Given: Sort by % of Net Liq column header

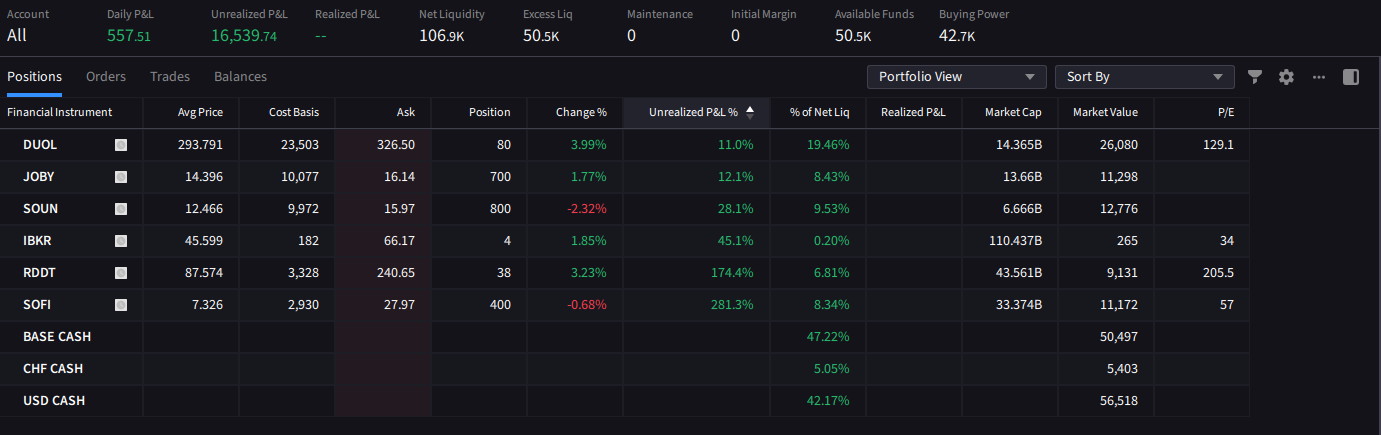Looking at the screenshot, I should [x=818, y=112].
